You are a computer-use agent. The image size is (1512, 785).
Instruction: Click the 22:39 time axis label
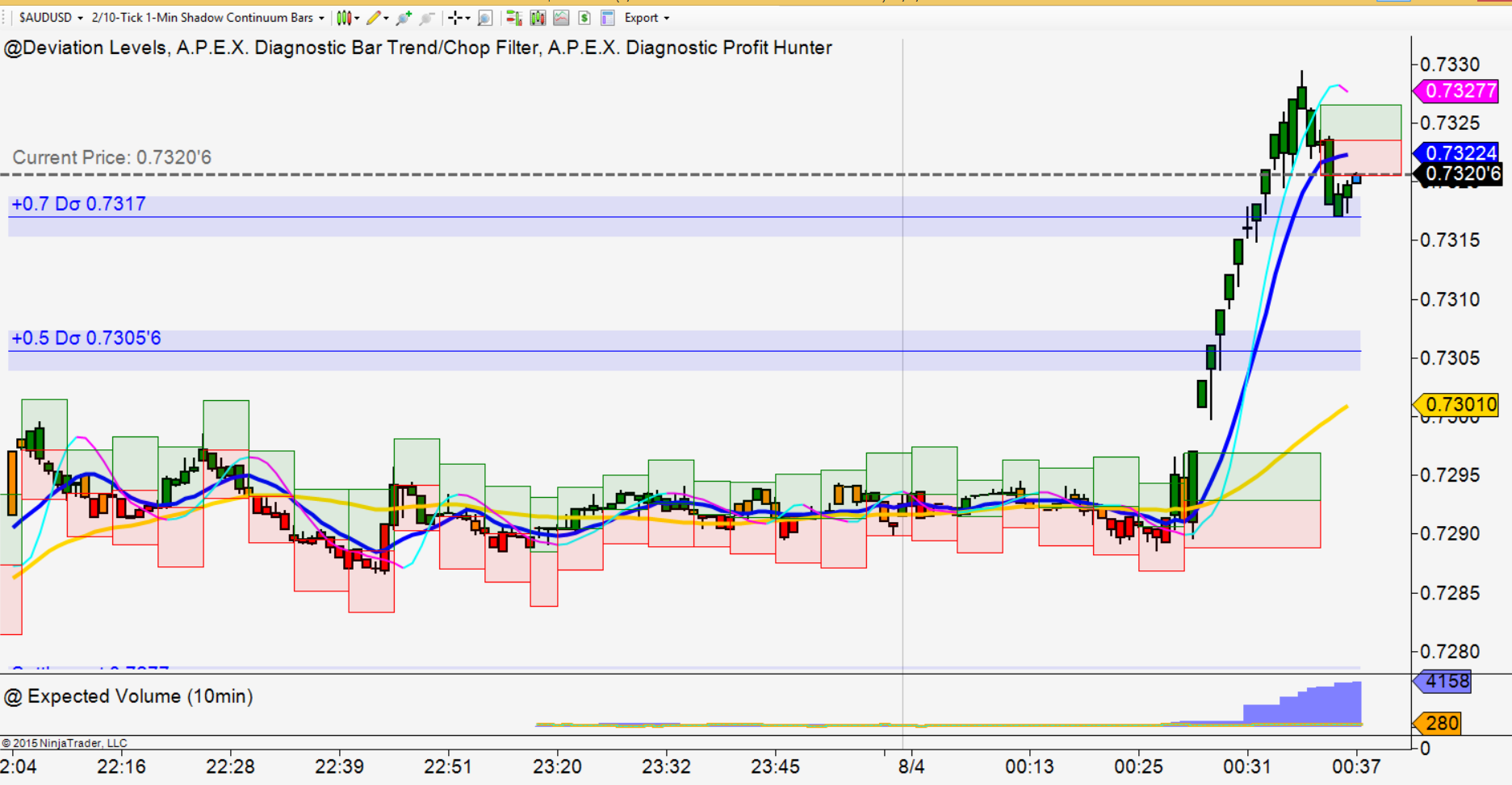(x=339, y=766)
